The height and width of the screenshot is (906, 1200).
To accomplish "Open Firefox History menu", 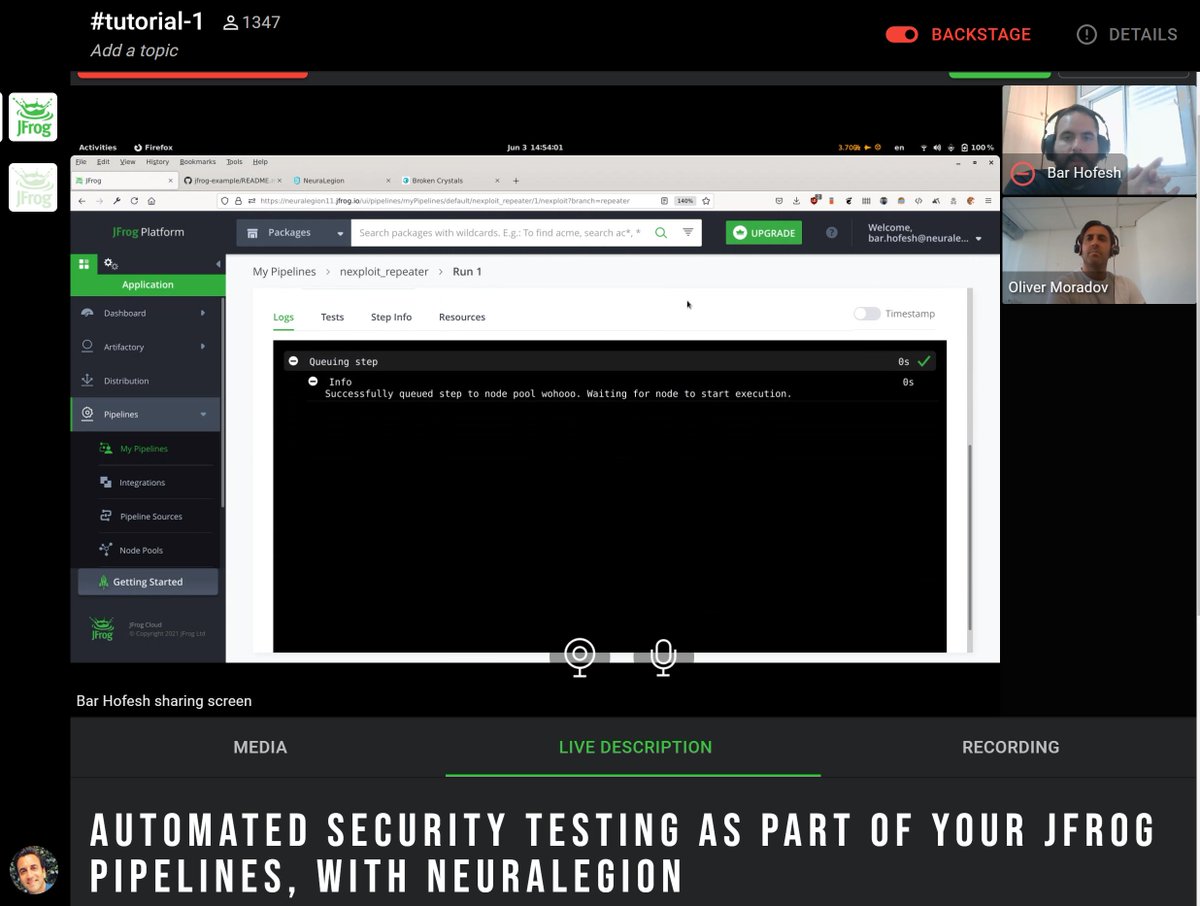I will (x=158, y=161).
